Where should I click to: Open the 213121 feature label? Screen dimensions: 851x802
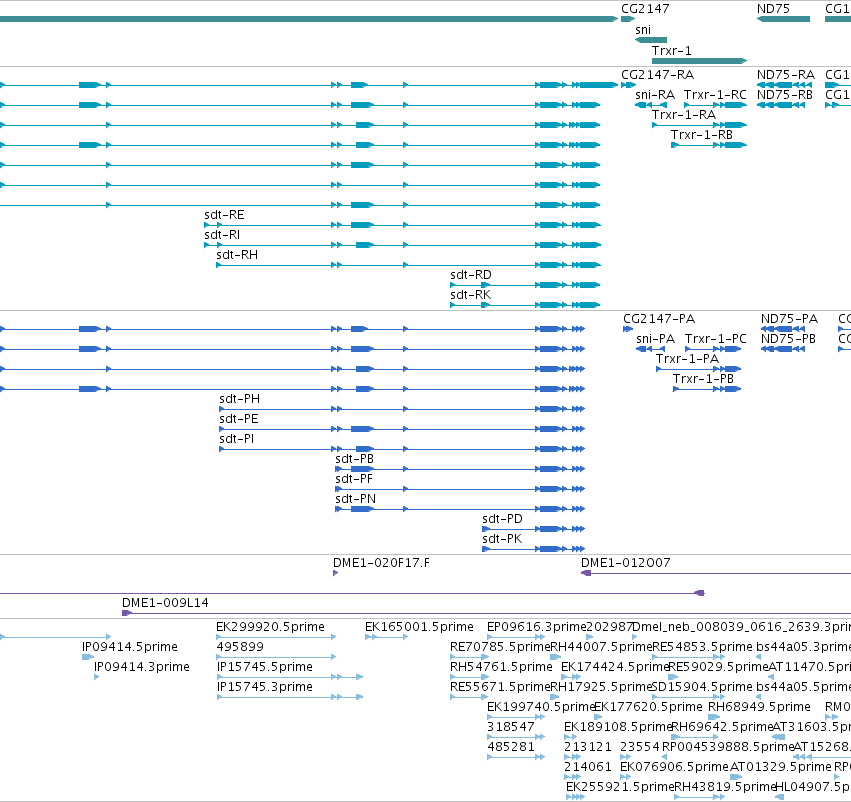pyautogui.click(x=588, y=747)
